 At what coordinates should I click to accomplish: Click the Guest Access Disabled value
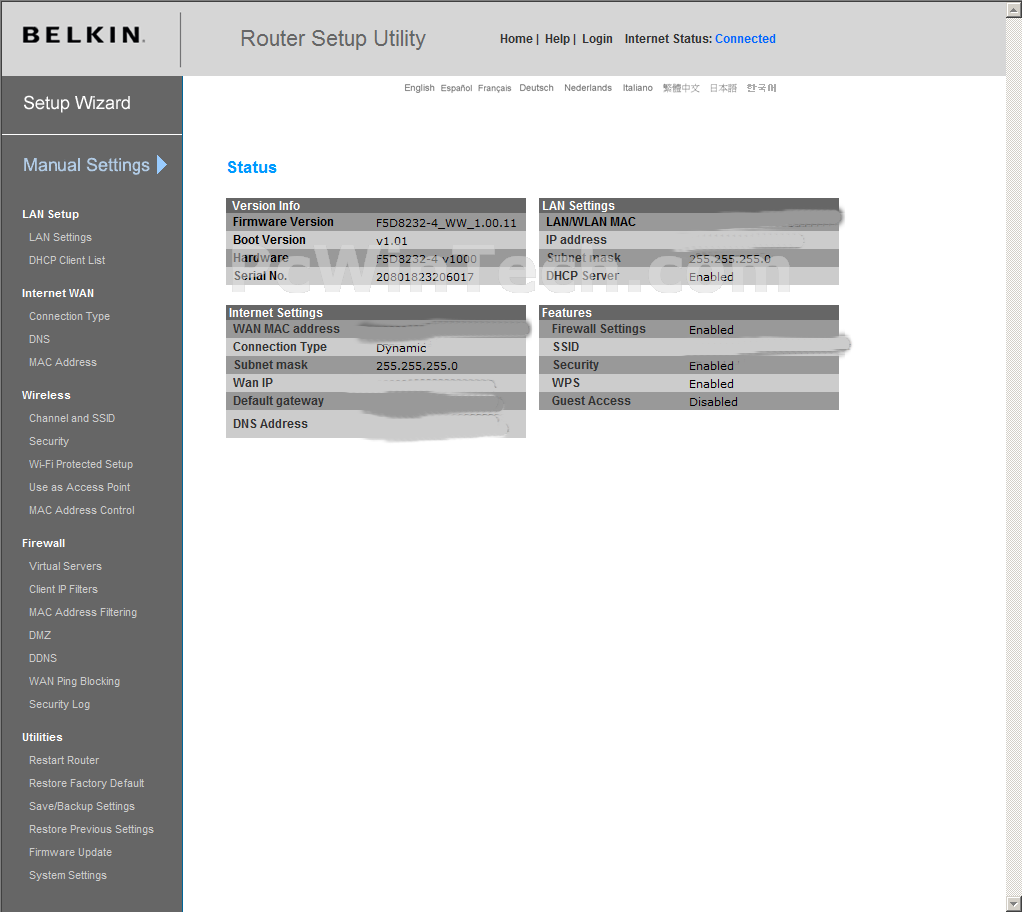[713, 402]
